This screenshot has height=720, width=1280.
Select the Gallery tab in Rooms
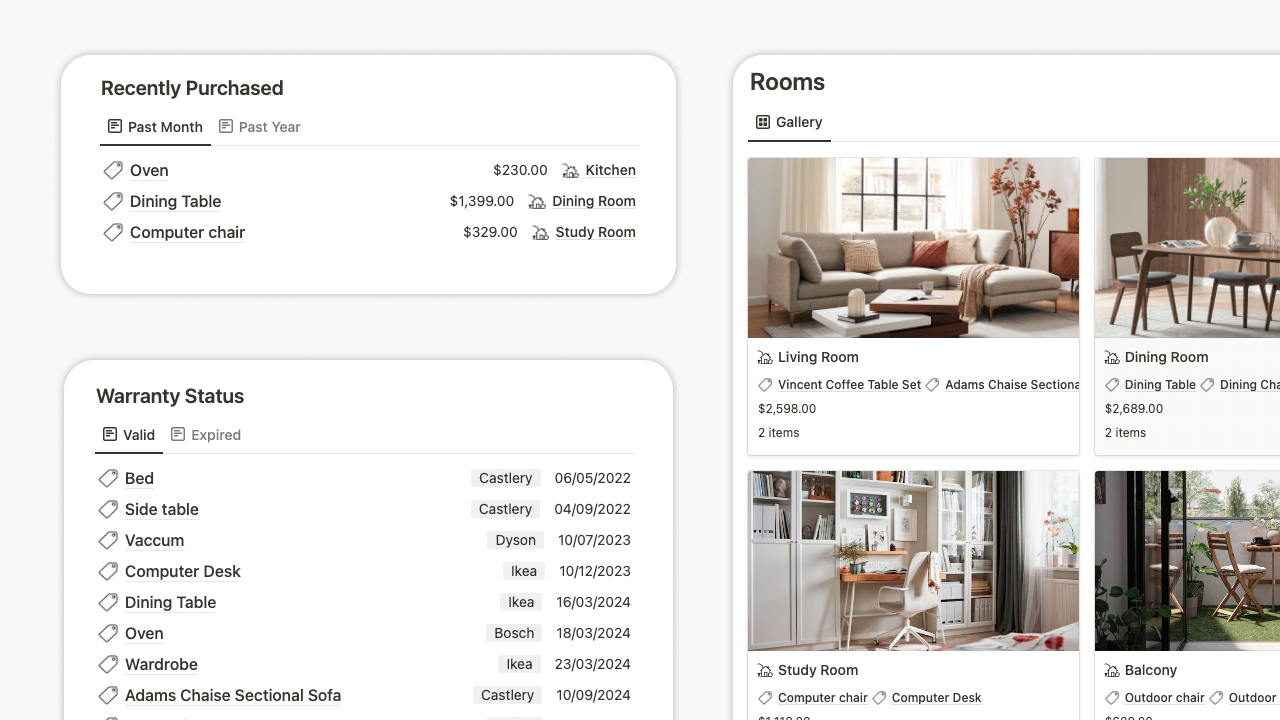click(789, 122)
